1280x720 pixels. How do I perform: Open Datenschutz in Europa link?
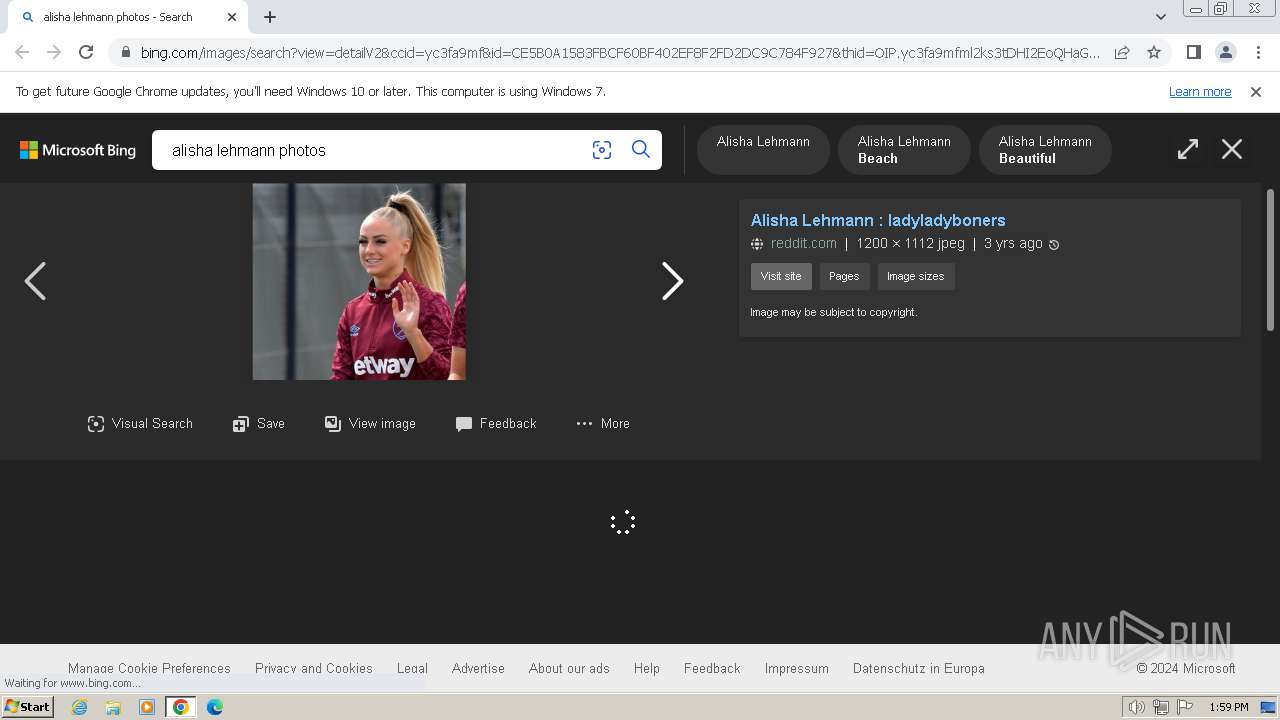[x=919, y=668]
